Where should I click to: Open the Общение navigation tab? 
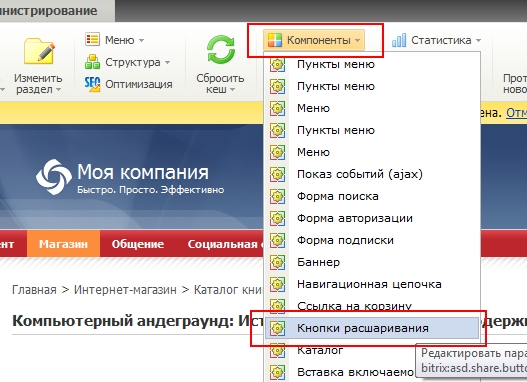138,244
